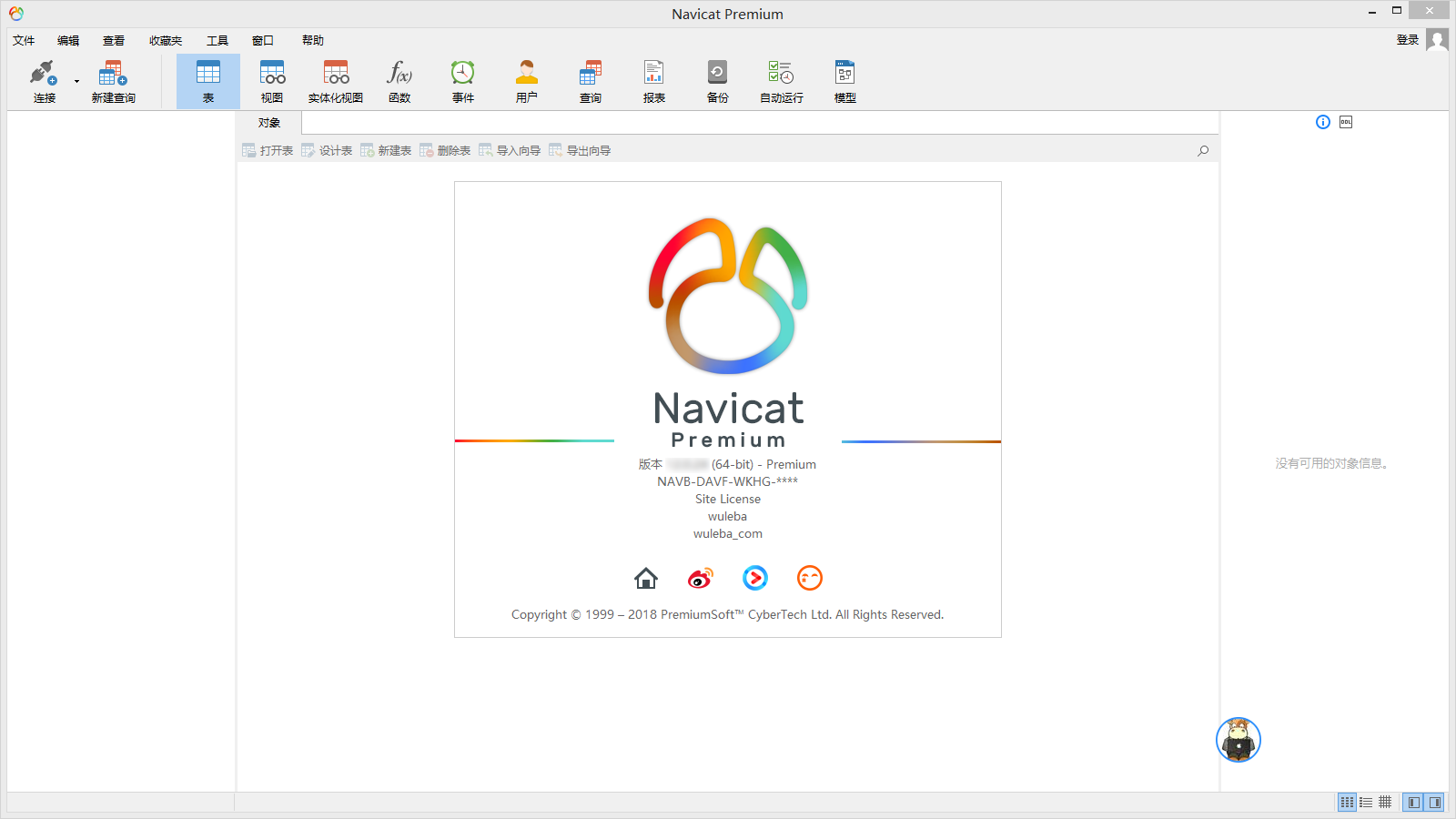Click the Site License text

tap(728, 499)
